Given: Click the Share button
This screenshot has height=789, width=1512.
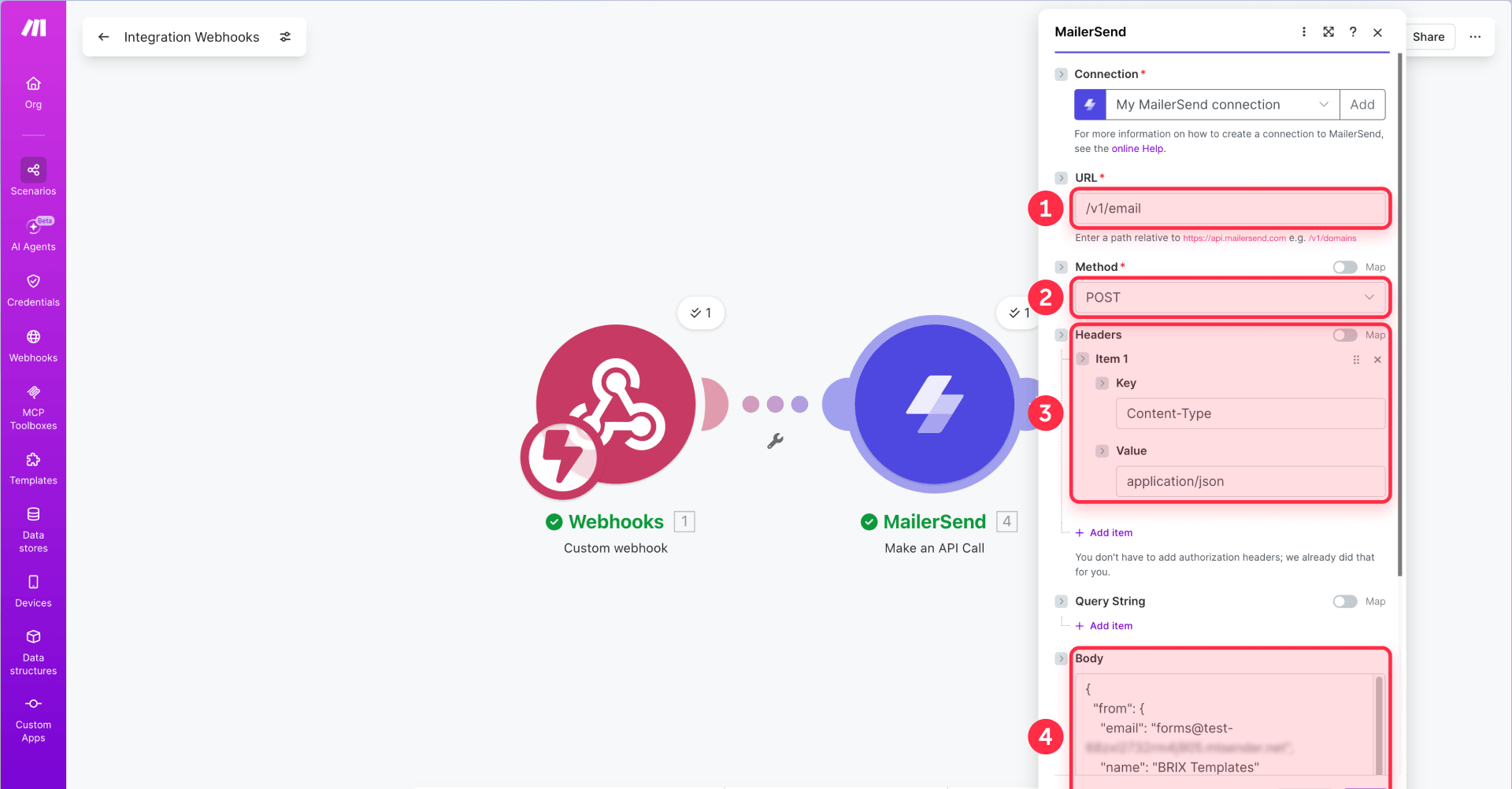Looking at the screenshot, I should pyautogui.click(x=1429, y=37).
